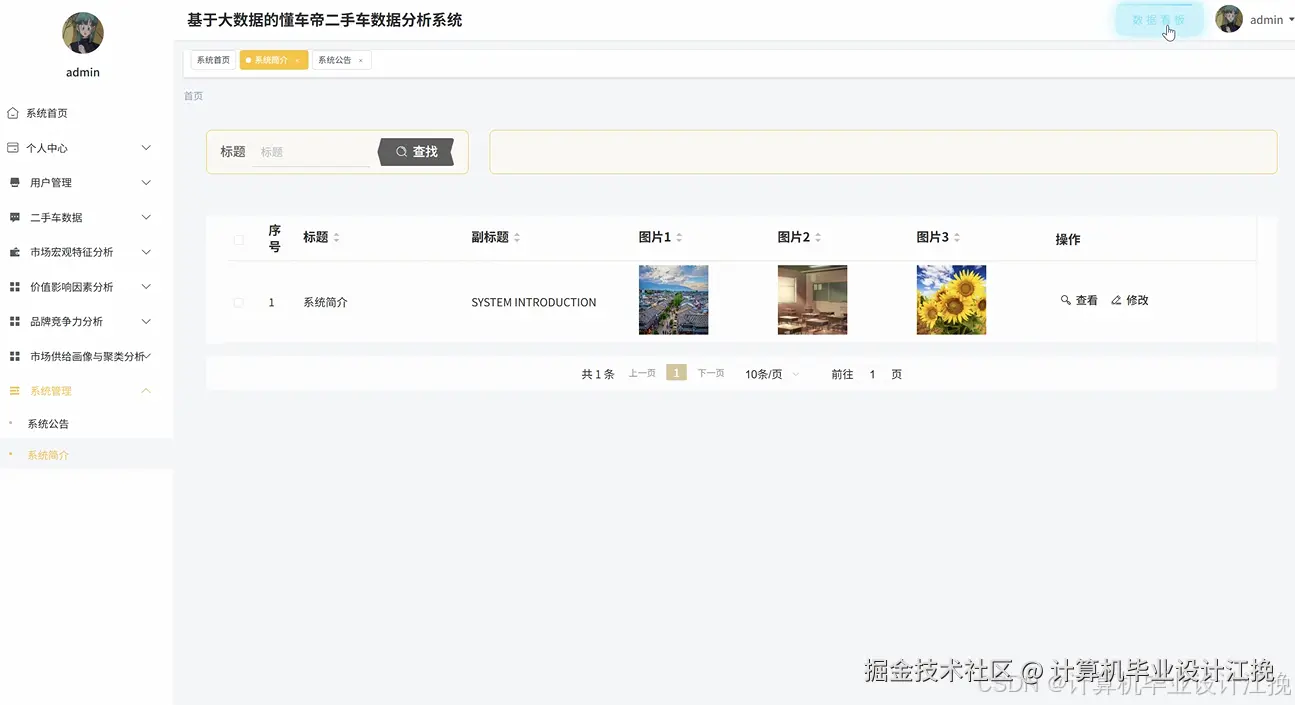Sort by 图片1 column sort arrows
Image resolution: width=1295 pixels, height=705 pixels.
click(x=679, y=238)
